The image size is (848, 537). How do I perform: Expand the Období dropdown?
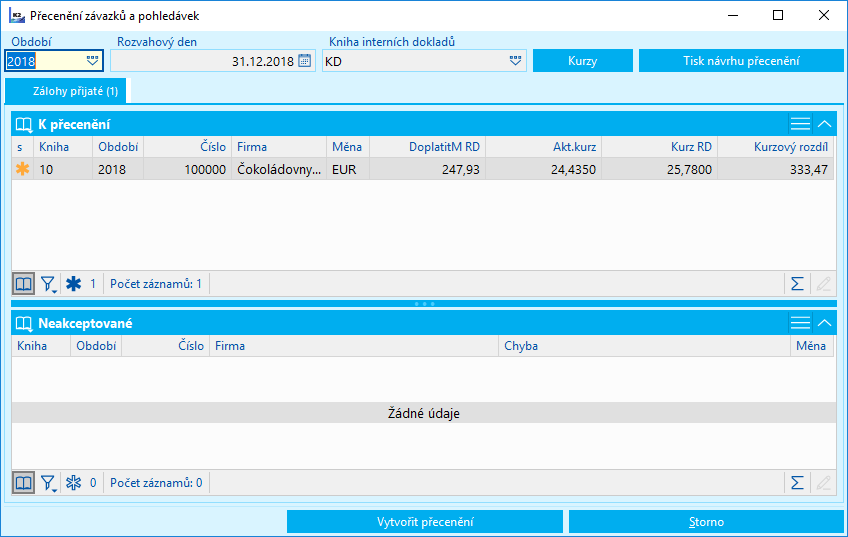point(92,61)
